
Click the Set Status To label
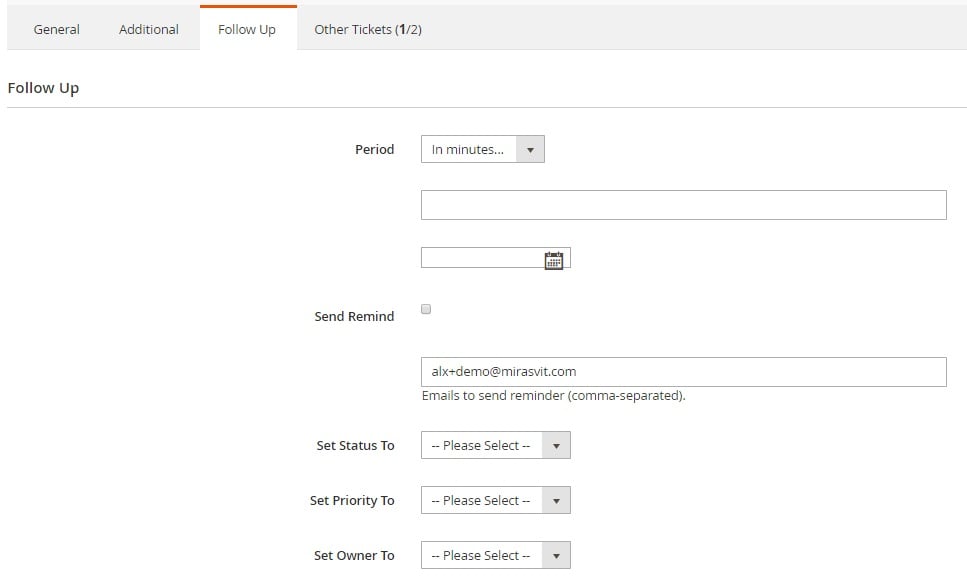(x=355, y=445)
